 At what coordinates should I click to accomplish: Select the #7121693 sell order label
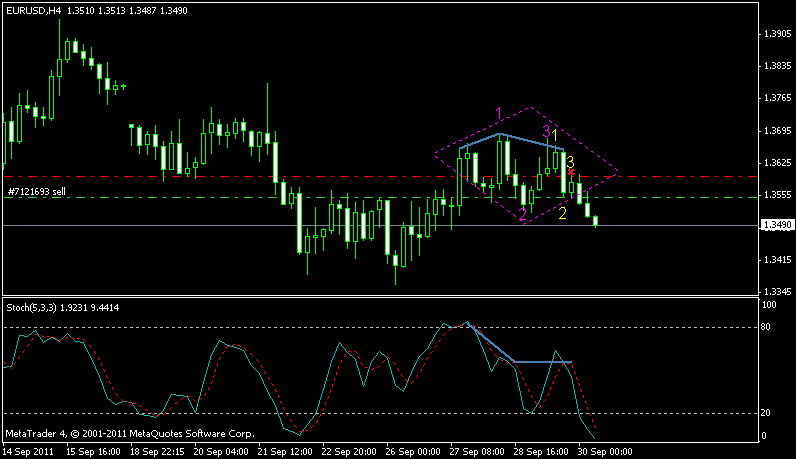click(x=37, y=192)
